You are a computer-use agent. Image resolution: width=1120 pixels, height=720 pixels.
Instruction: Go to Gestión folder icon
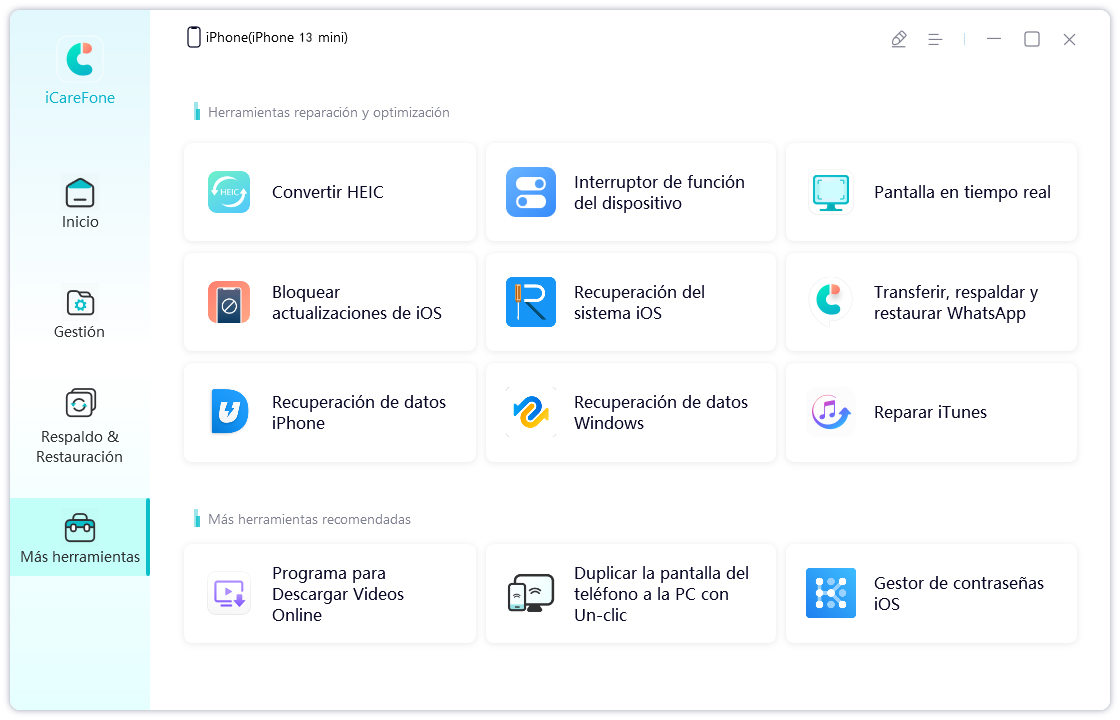coord(80,303)
